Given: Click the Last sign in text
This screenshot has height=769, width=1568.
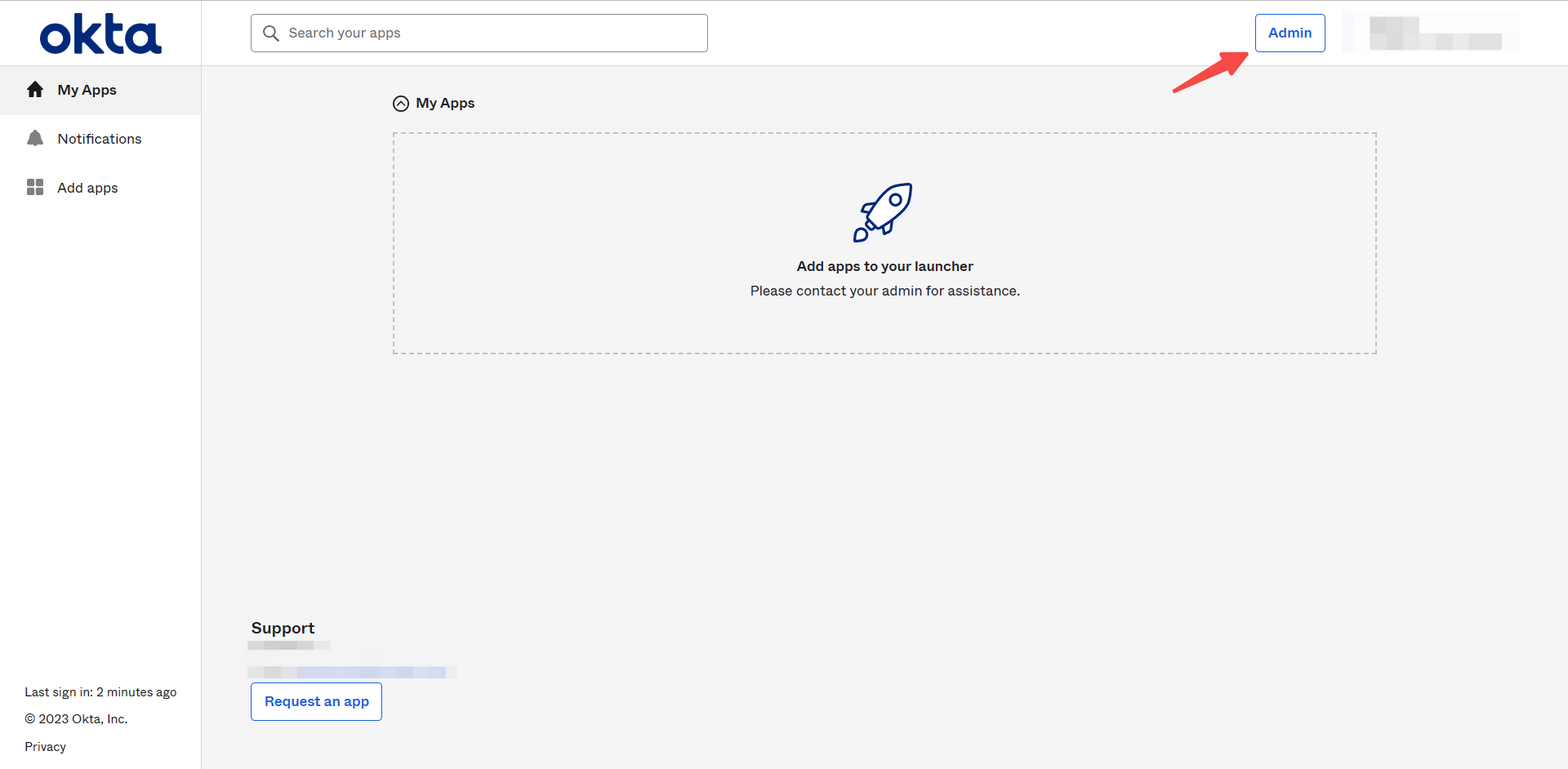Looking at the screenshot, I should pyautogui.click(x=100, y=692).
